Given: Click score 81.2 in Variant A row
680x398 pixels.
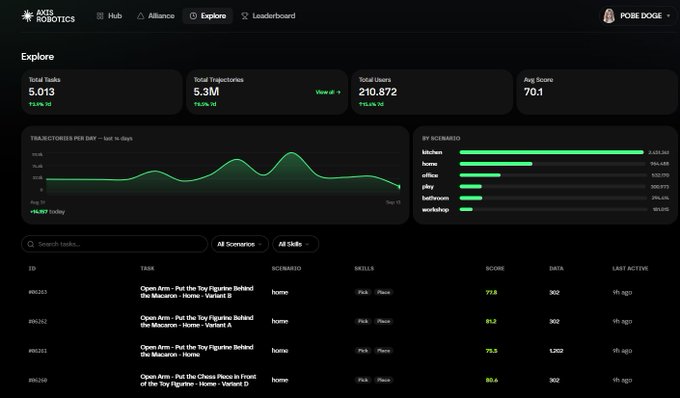Looking at the screenshot, I should point(491,321).
